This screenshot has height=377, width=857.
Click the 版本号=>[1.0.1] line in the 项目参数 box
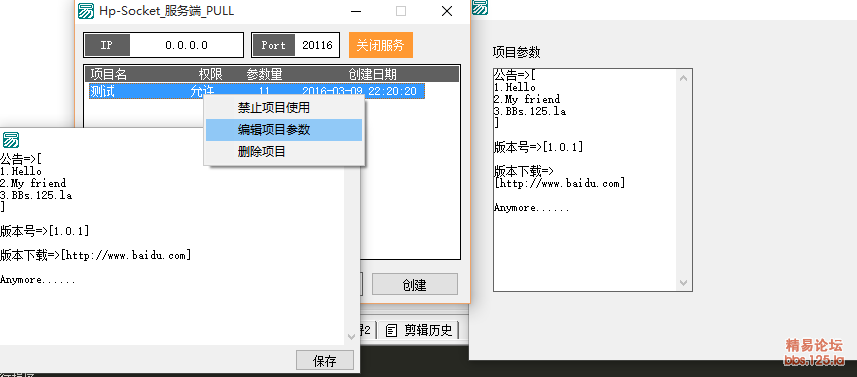click(x=538, y=146)
